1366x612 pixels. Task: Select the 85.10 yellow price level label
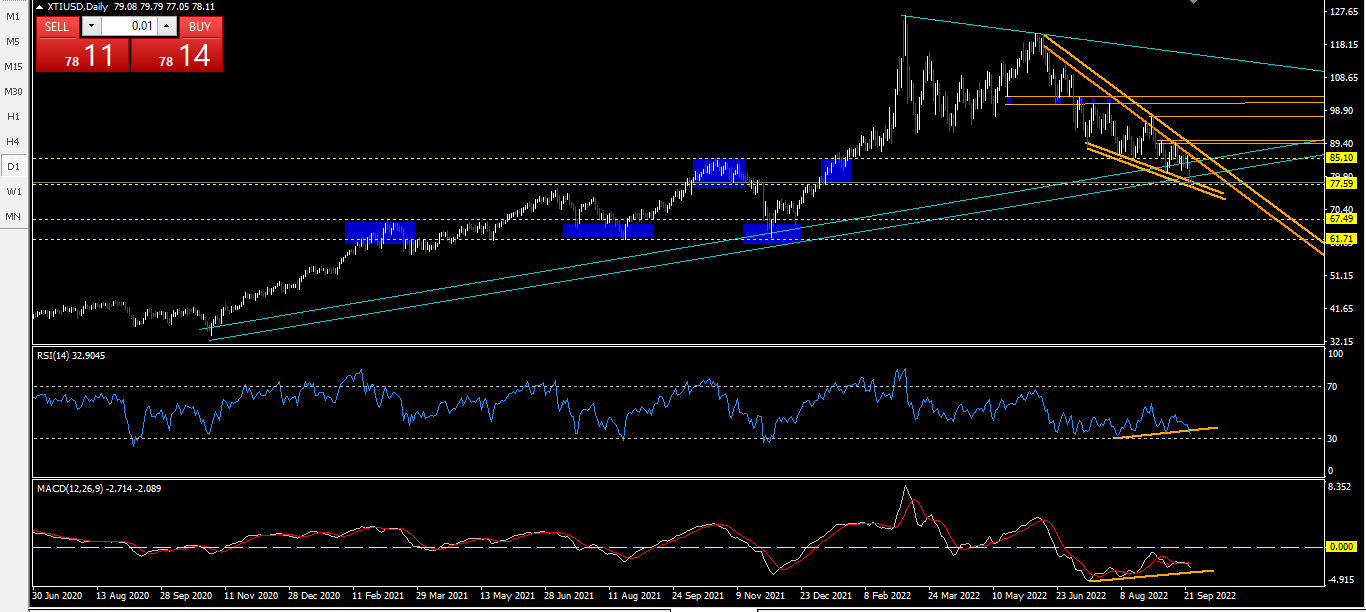[x=1341, y=158]
